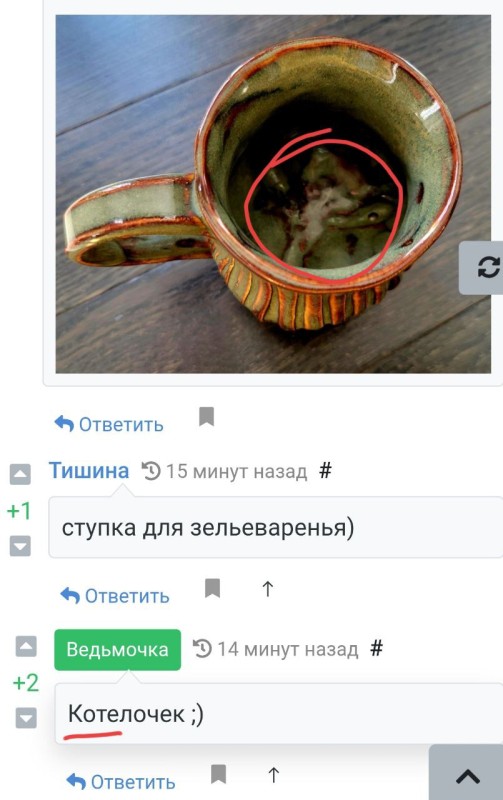Upvote Ведьмочка's comment
The image size is (503, 800).
tap(26, 646)
